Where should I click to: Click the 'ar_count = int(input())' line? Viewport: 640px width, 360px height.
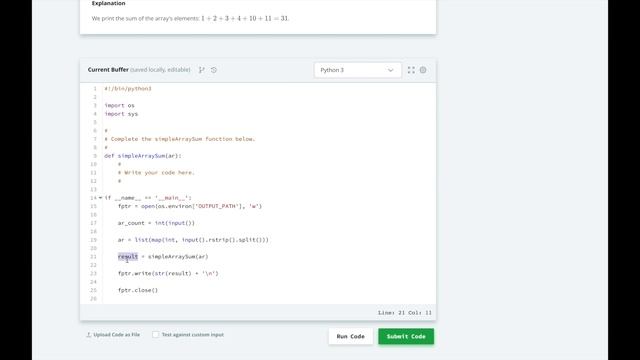pyautogui.click(x=156, y=223)
